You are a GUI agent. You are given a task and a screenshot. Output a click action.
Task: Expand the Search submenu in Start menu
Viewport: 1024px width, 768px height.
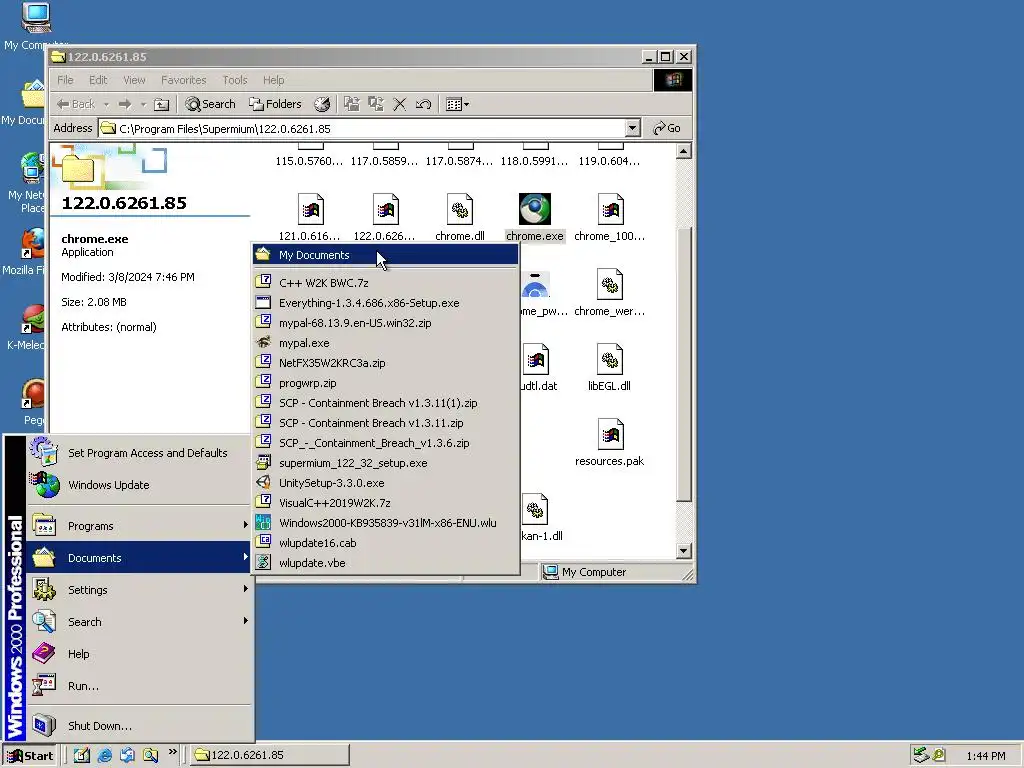[x=139, y=622]
